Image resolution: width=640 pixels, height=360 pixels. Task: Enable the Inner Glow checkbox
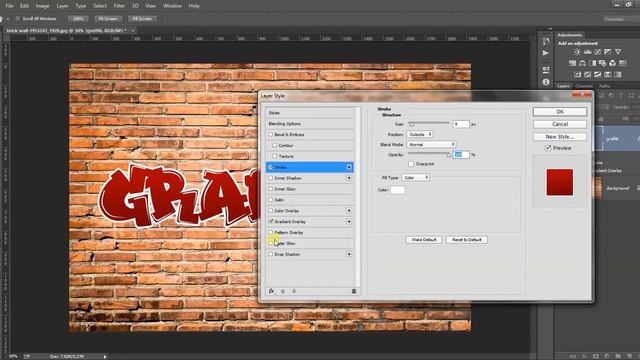coord(270,189)
